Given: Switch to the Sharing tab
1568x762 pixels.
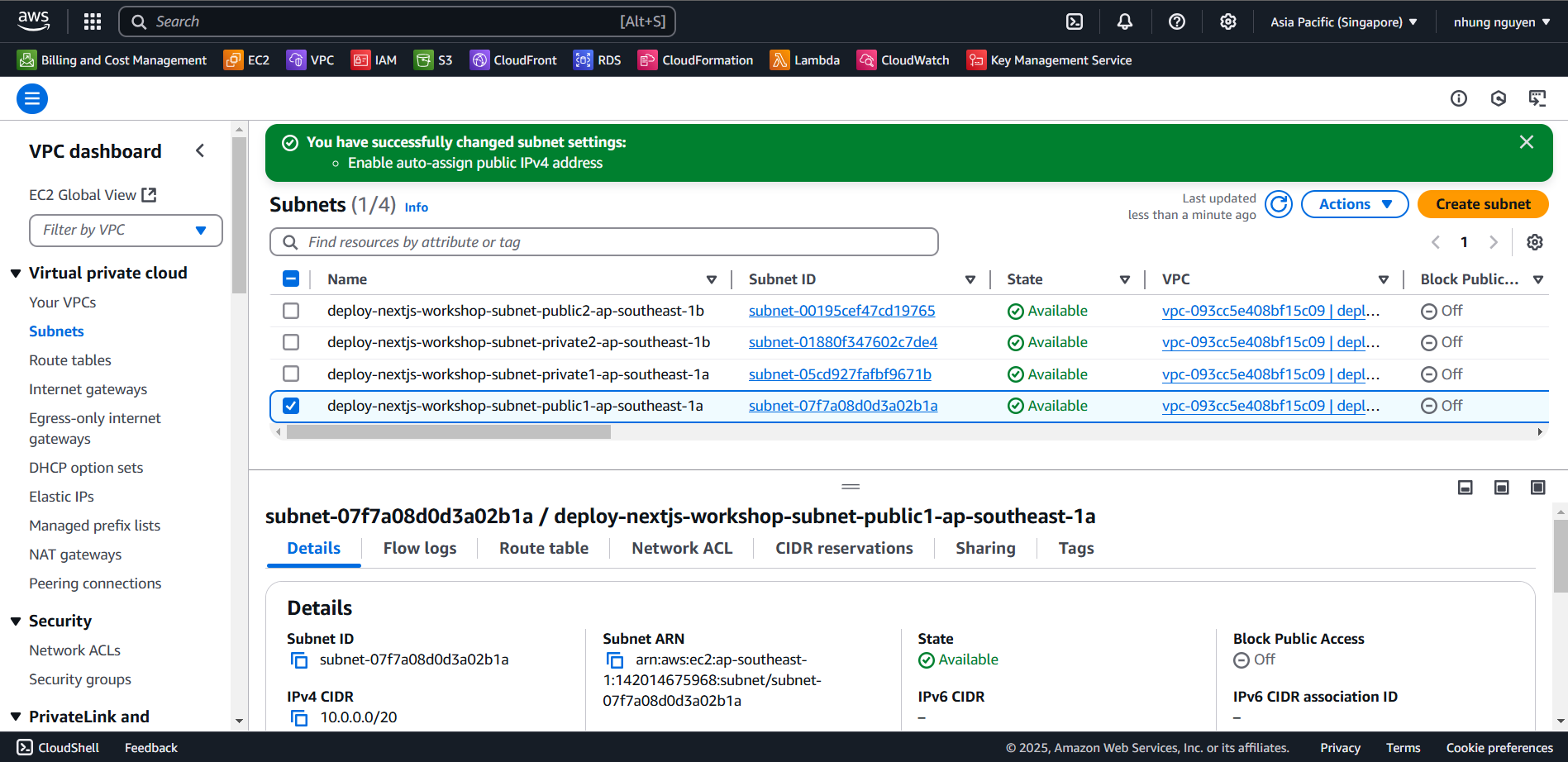Looking at the screenshot, I should pos(985,548).
